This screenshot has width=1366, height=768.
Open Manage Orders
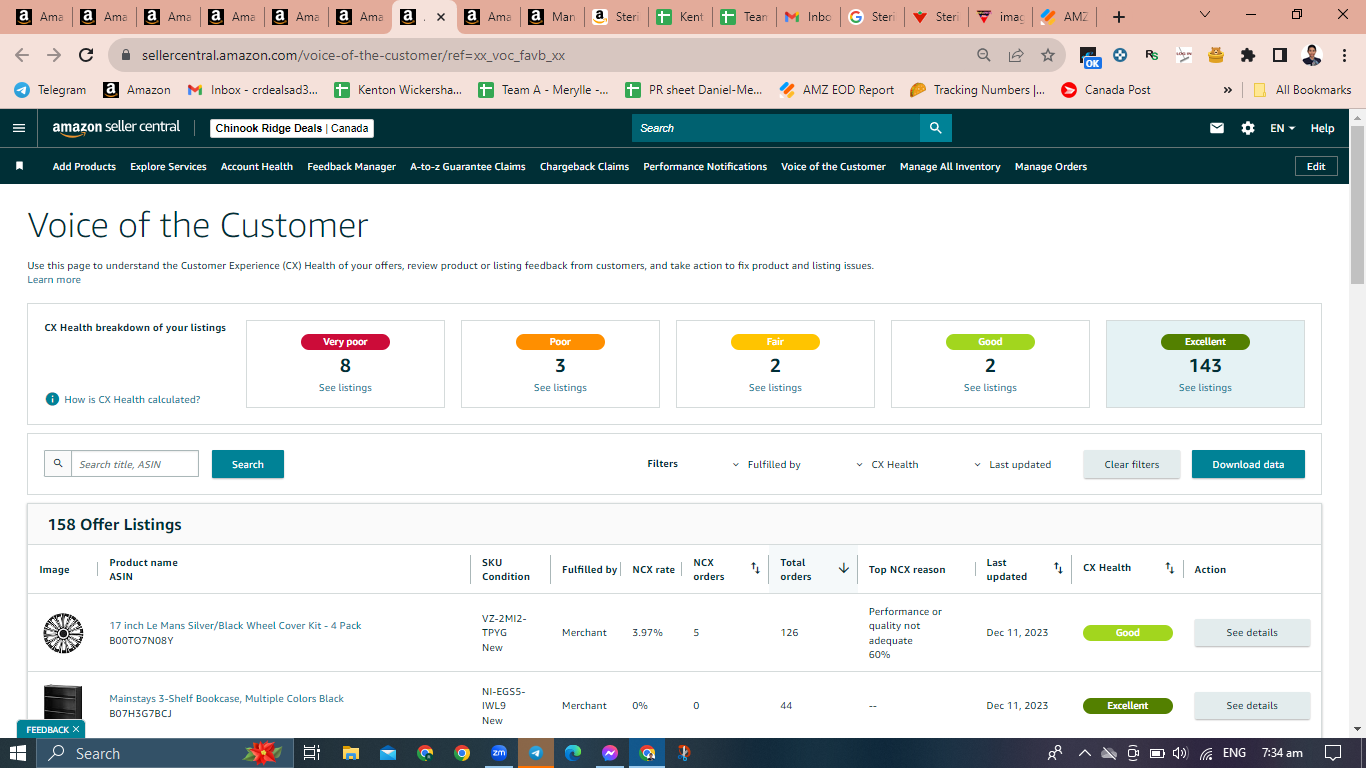pos(1051,166)
